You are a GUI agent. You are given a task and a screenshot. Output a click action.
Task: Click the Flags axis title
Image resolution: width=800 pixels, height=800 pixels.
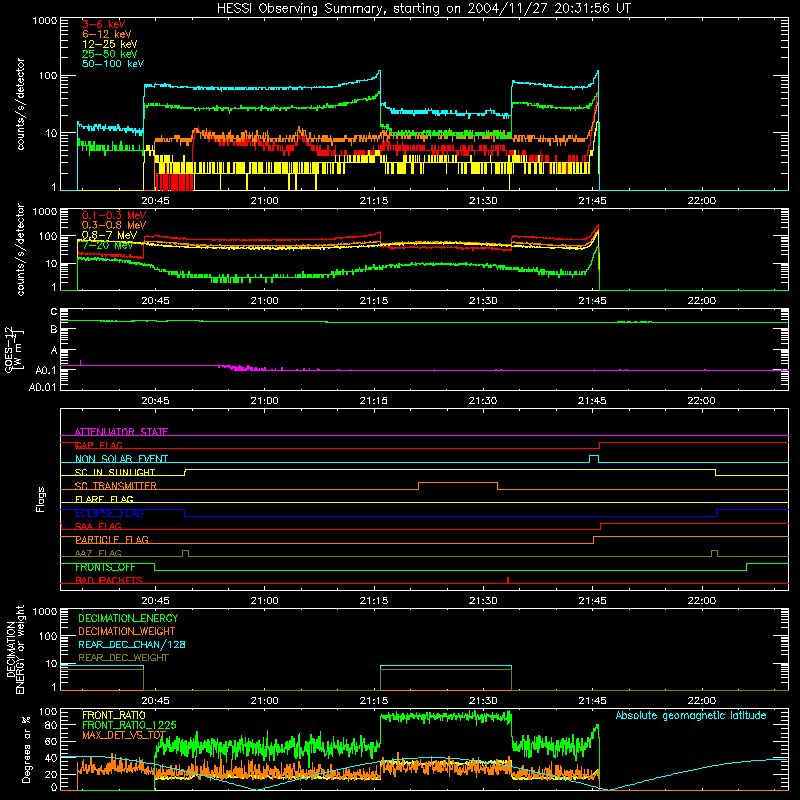point(40,499)
